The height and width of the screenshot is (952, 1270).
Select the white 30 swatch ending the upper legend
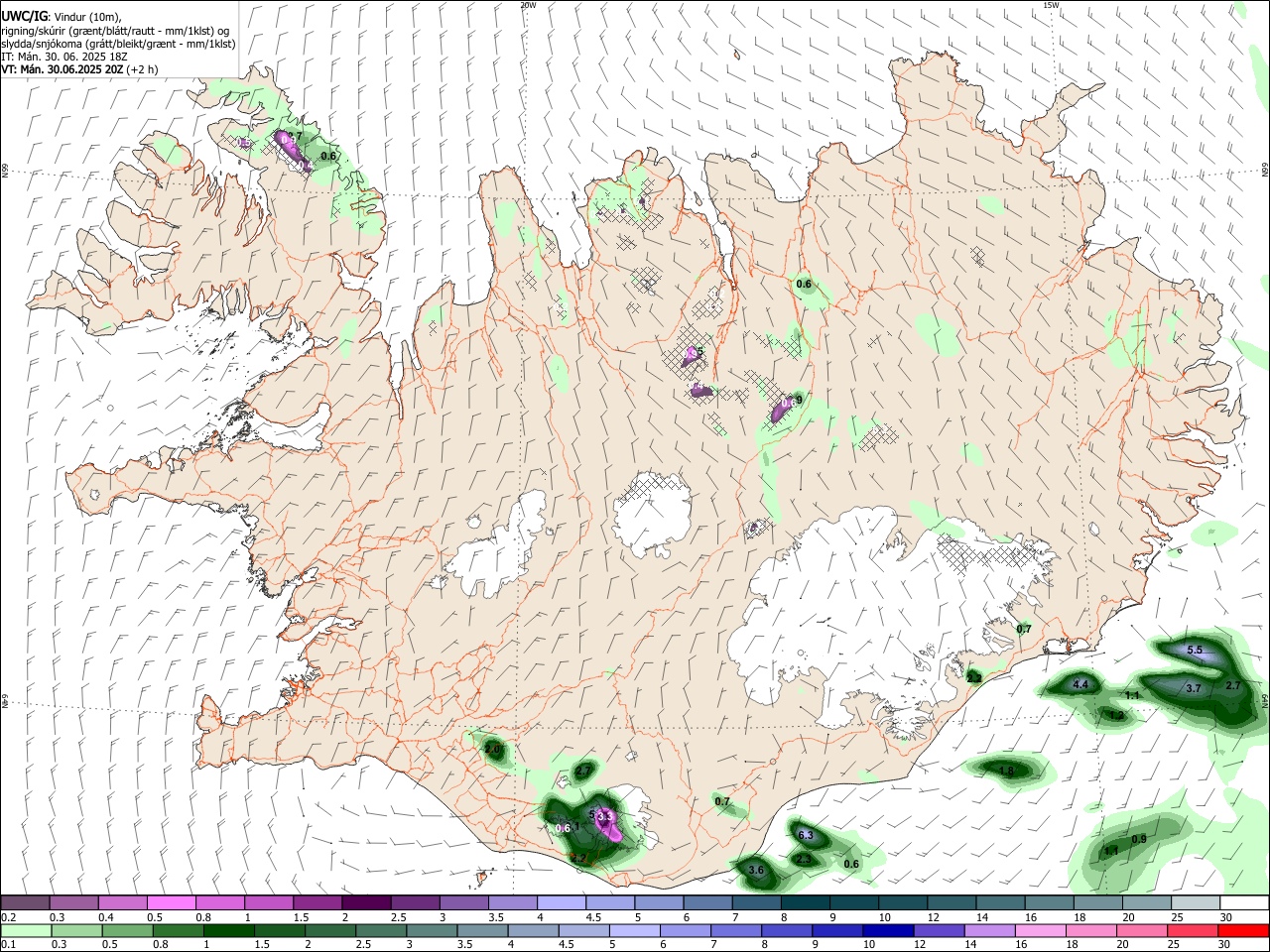click(1244, 902)
